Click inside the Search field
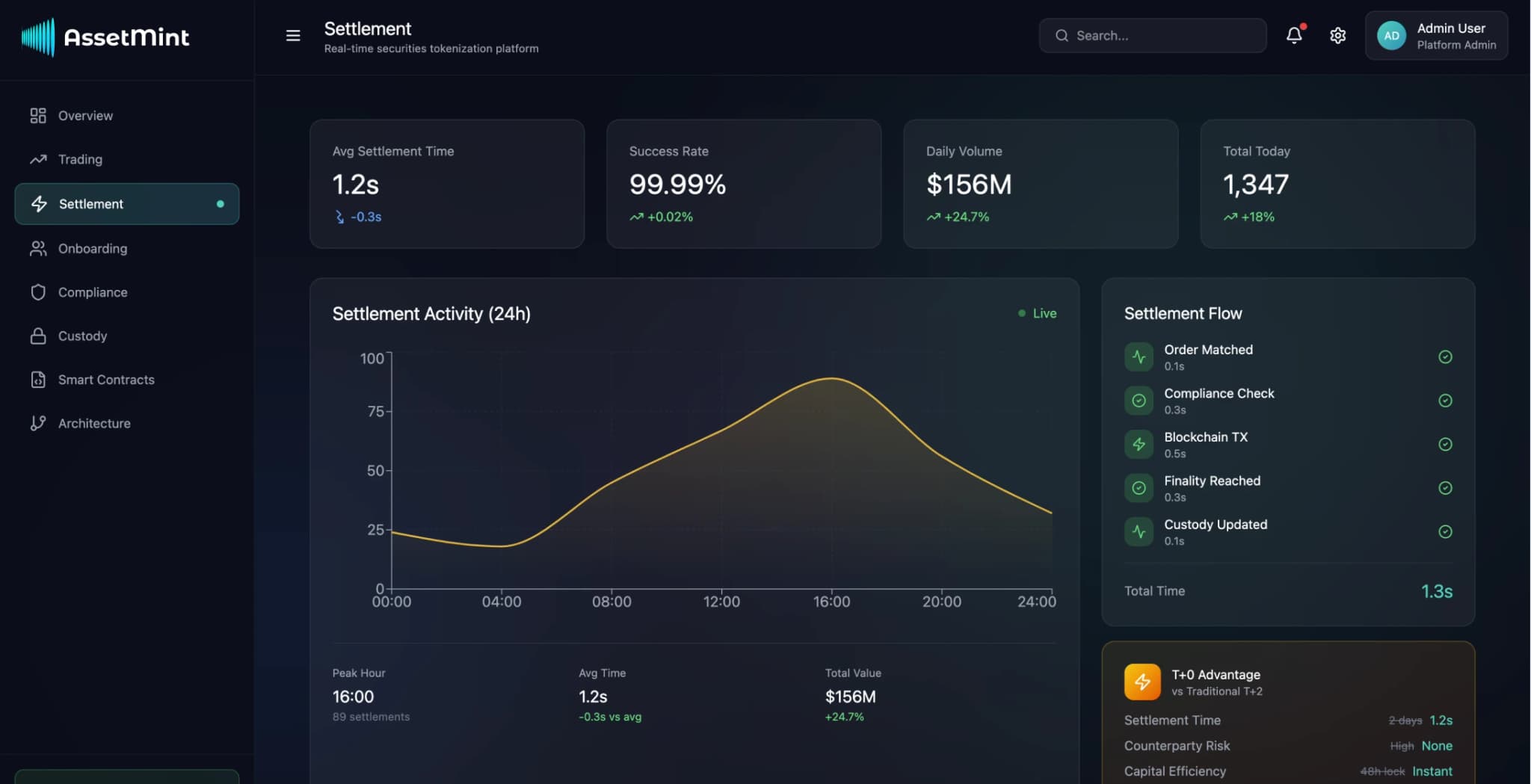Screen dimensions: 1531x784 (1152, 35)
